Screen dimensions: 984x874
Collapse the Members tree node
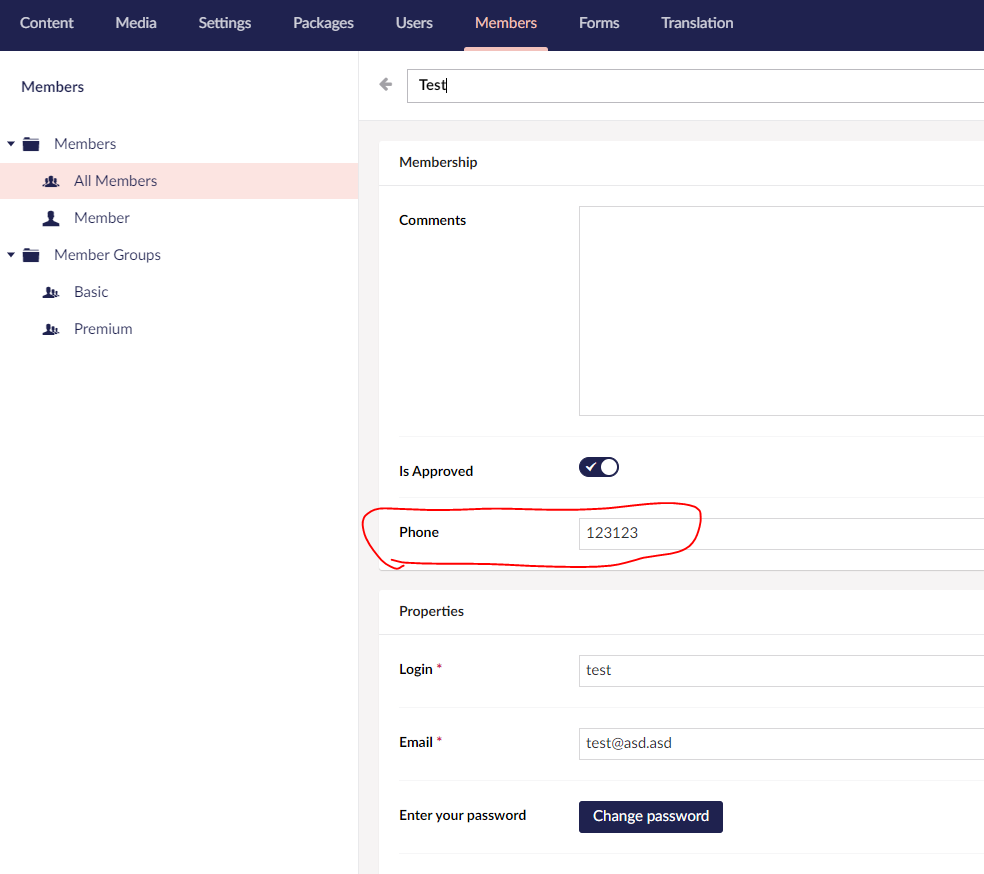click(x=12, y=143)
